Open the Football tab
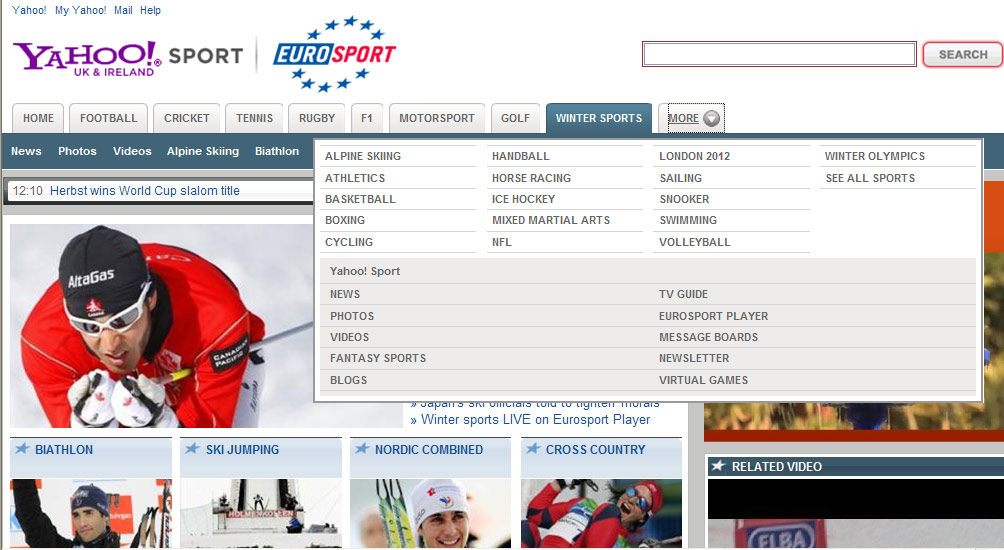Image resolution: width=1004 pixels, height=550 pixels. coord(108,118)
